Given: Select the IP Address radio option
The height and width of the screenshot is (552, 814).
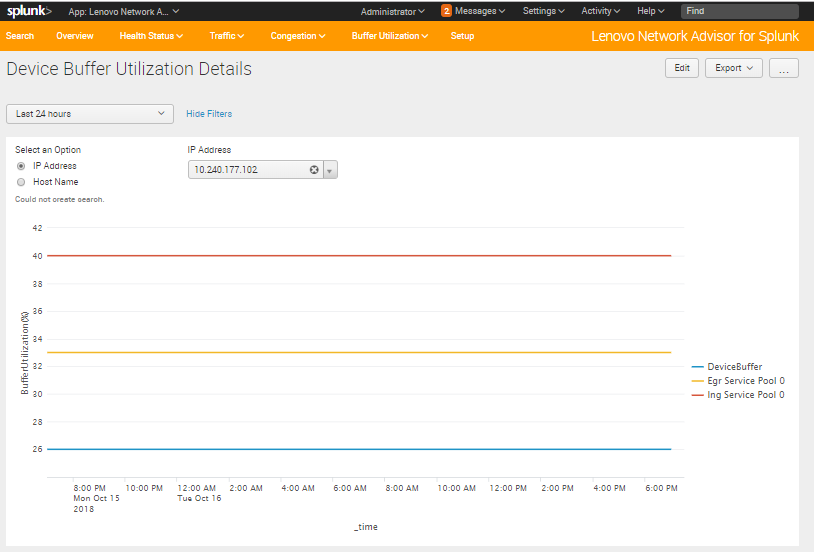Looking at the screenshot, I should [x=21, y=166].
